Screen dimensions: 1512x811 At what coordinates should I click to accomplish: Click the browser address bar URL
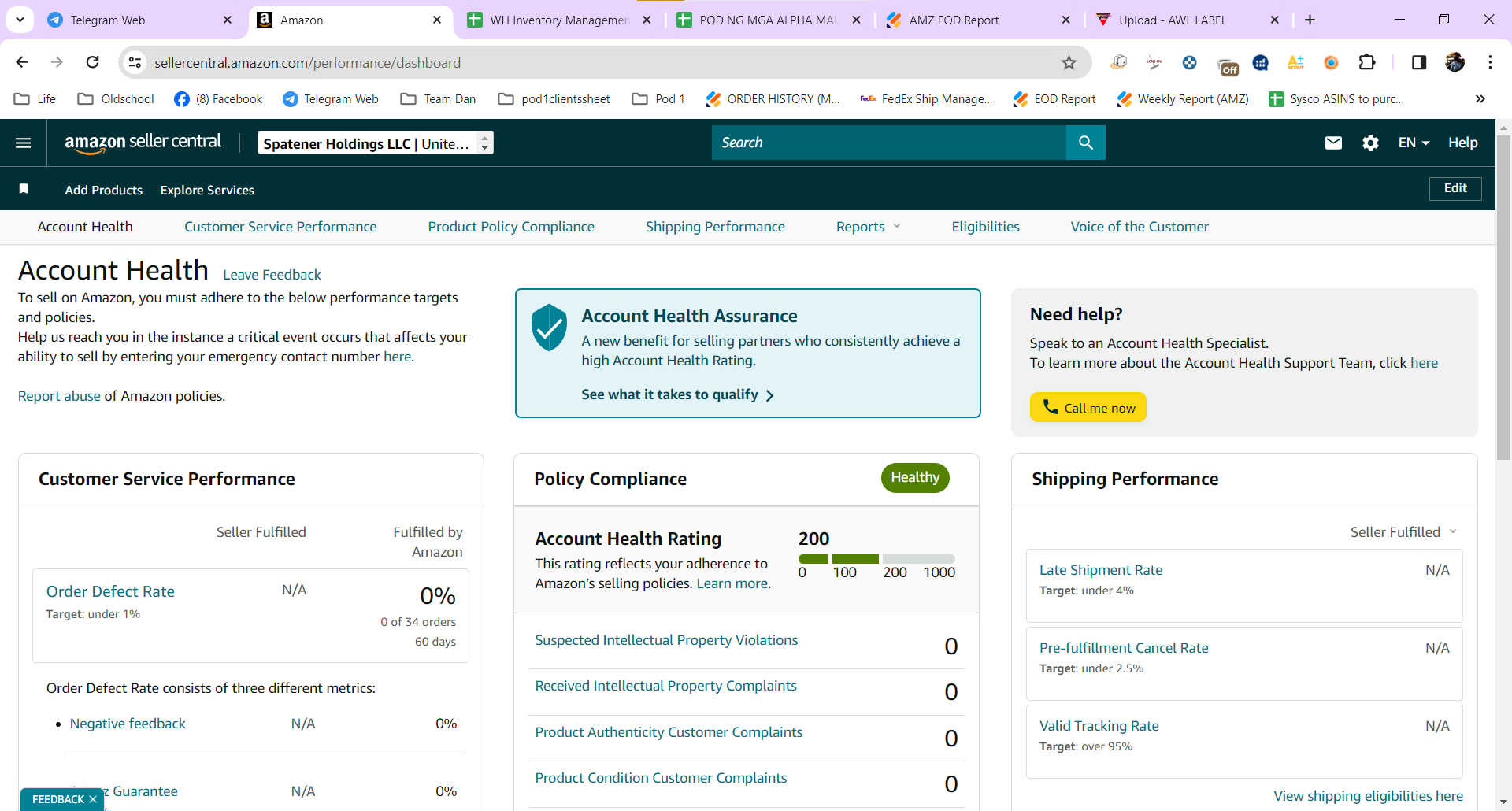click(307, 62)
